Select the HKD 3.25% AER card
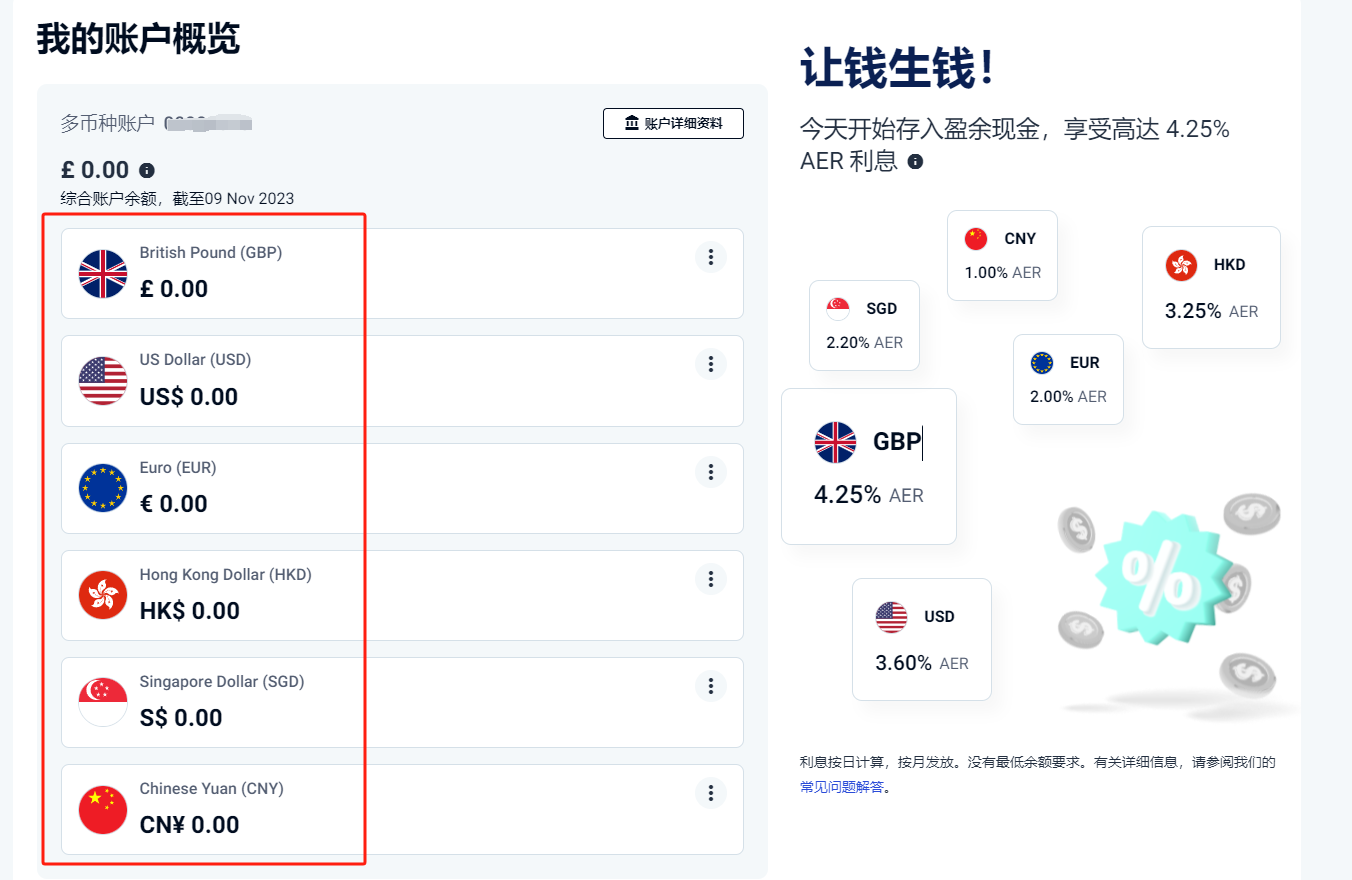The height and width of the screenshot is (880, 1352). [1210, 287]
